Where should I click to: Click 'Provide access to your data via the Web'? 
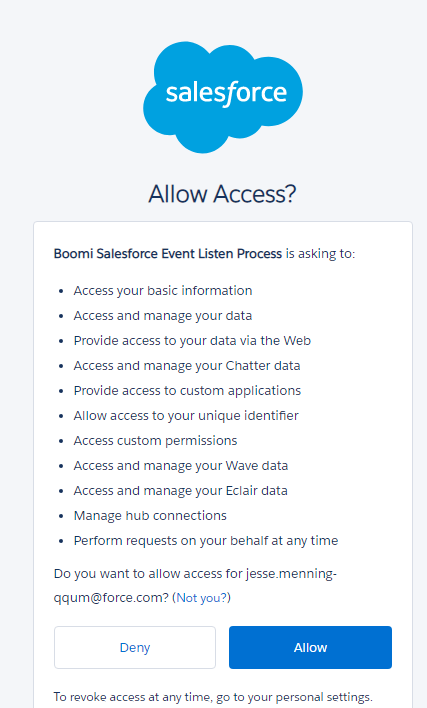click(192, 340)
